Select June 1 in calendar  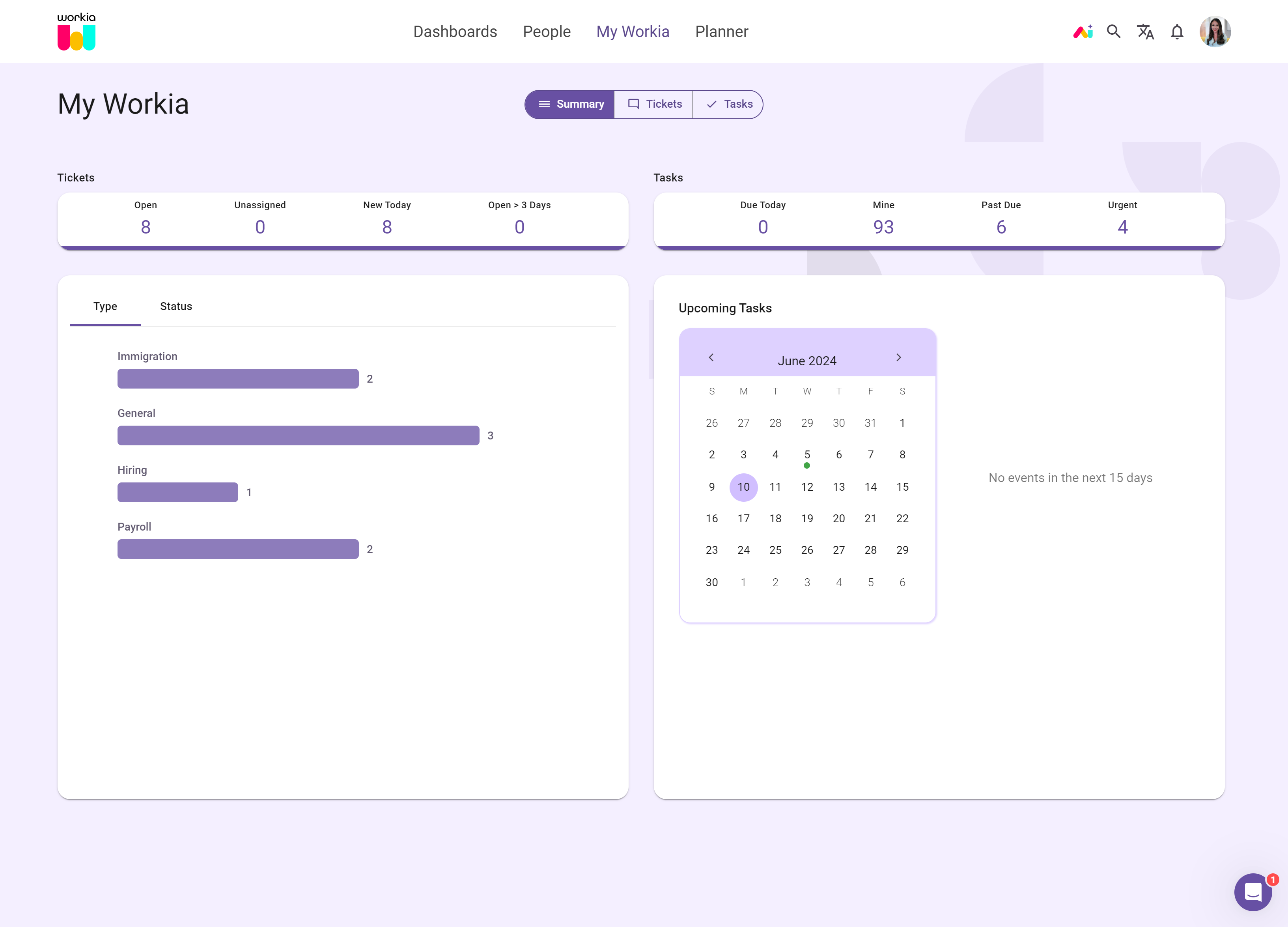pyautogui.click(x=902, y=423)
